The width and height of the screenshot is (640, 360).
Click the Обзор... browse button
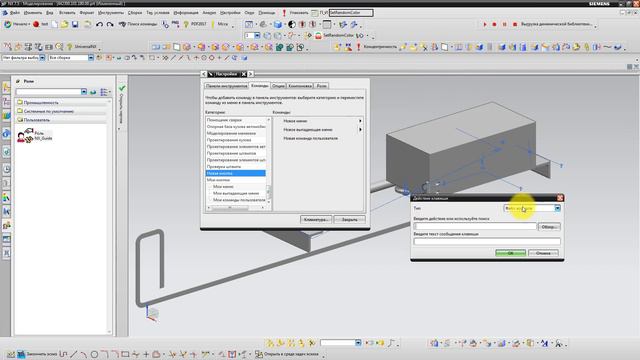[549, 227]
